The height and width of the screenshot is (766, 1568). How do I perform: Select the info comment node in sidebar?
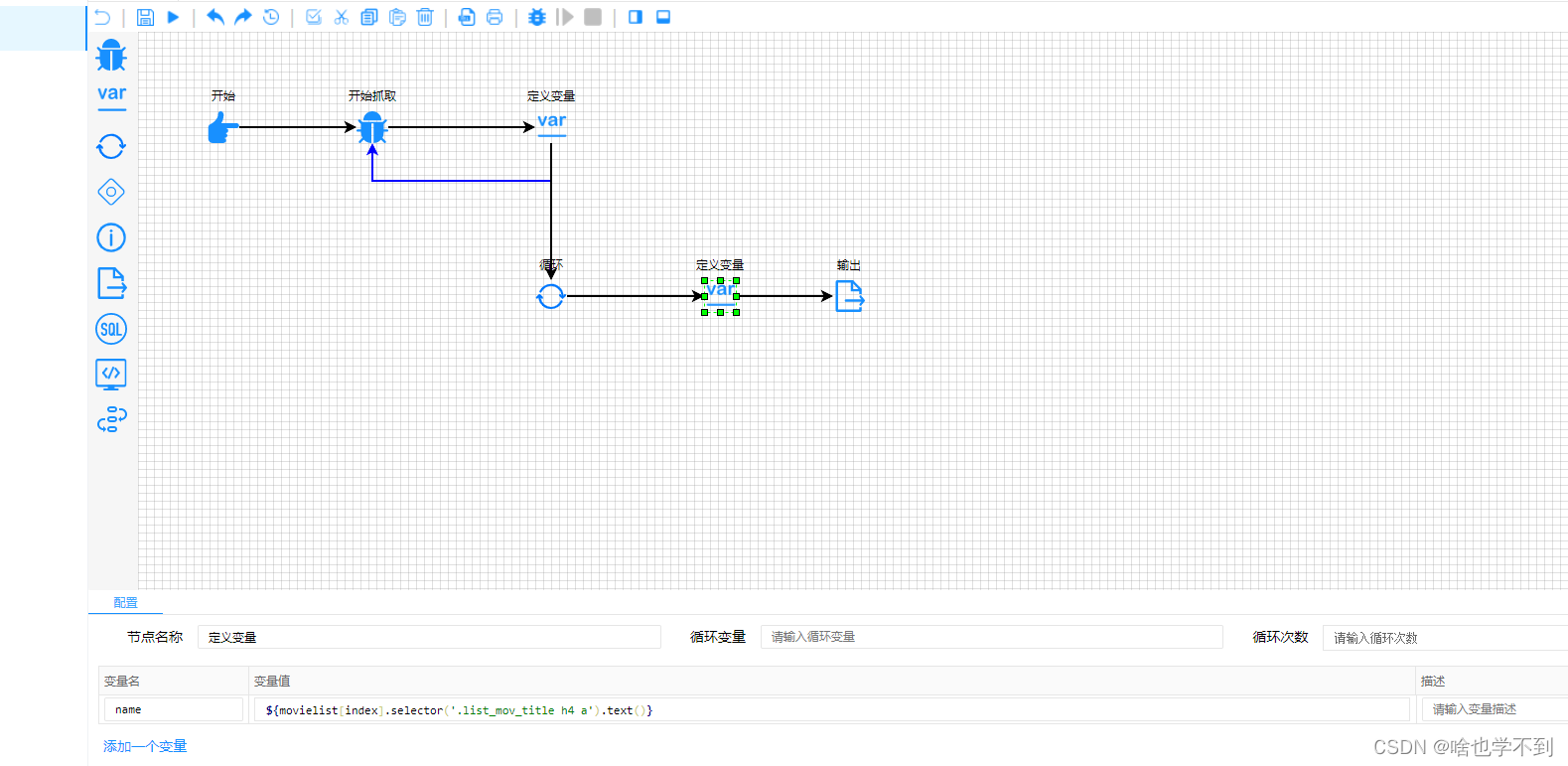111,237
